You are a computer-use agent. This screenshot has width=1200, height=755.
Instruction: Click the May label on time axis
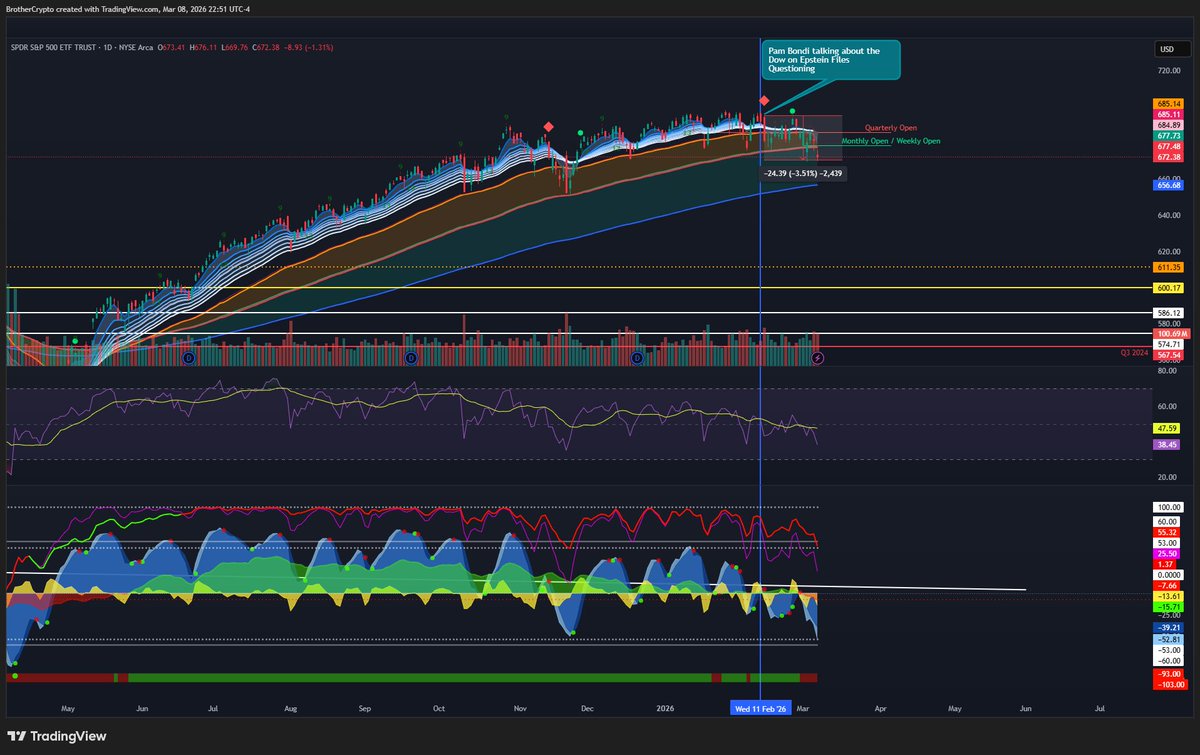click(x=68, y=708)
